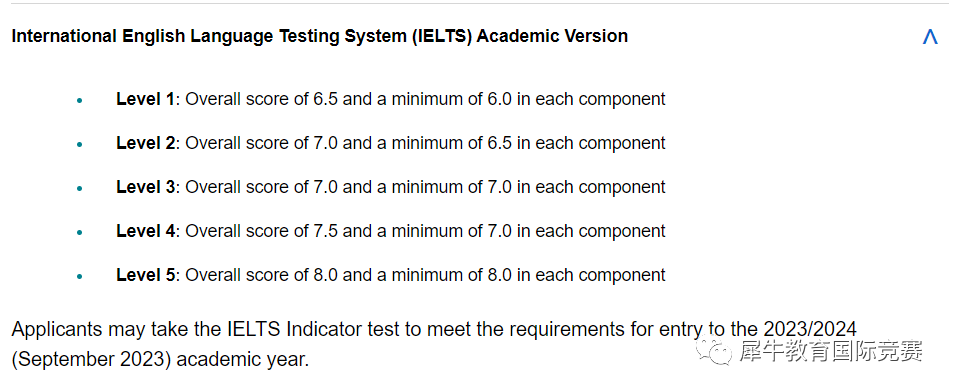This screenshot has height=392, width=953.
Task: Collapse the IELTS section using the chevron
Action: [x=930, y=36]
